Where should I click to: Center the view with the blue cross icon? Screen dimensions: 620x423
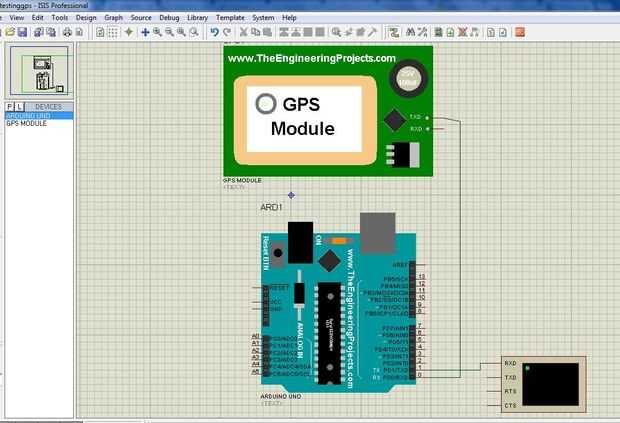pos(146,32)
